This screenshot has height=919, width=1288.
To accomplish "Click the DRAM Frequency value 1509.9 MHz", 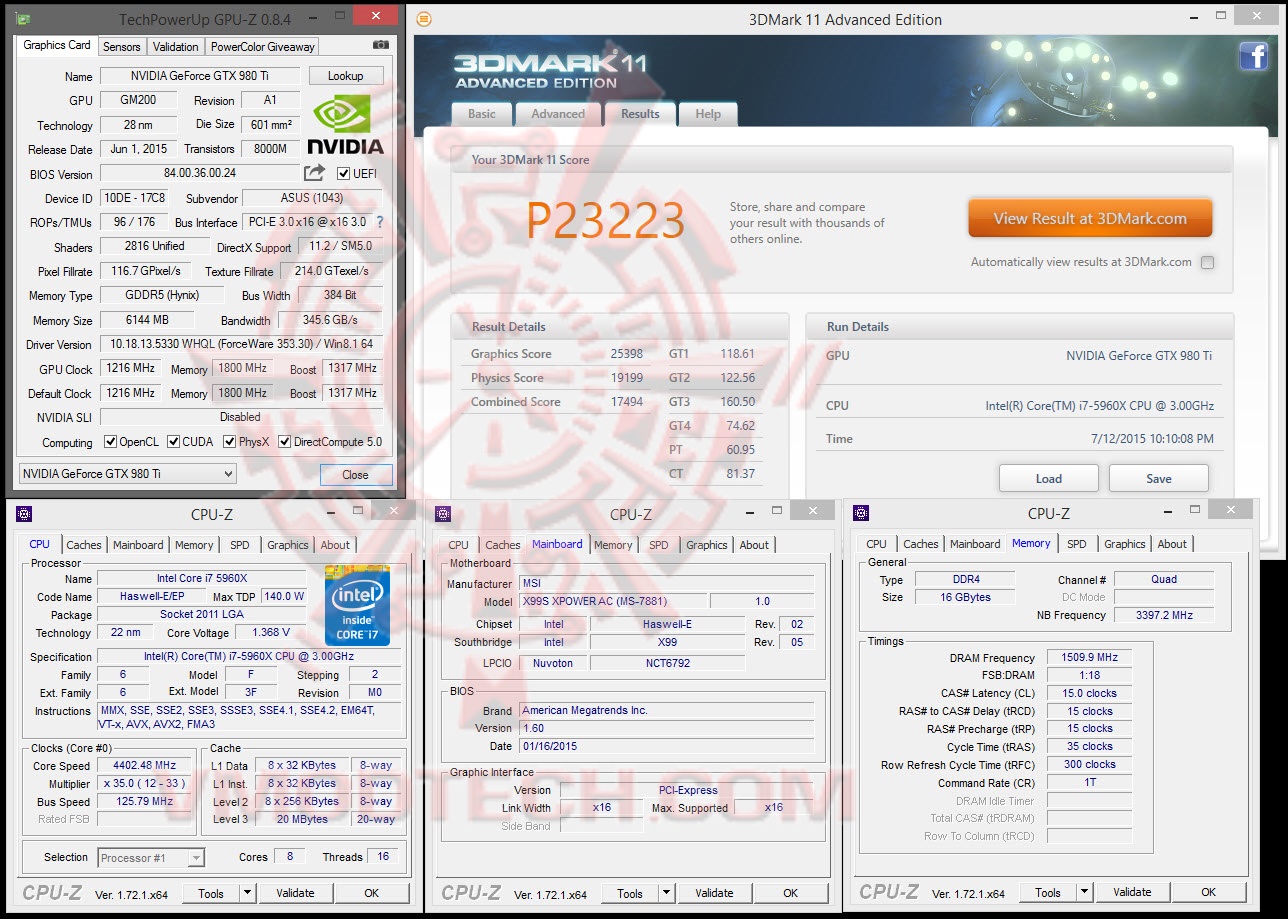I will tap(1089, 658).
